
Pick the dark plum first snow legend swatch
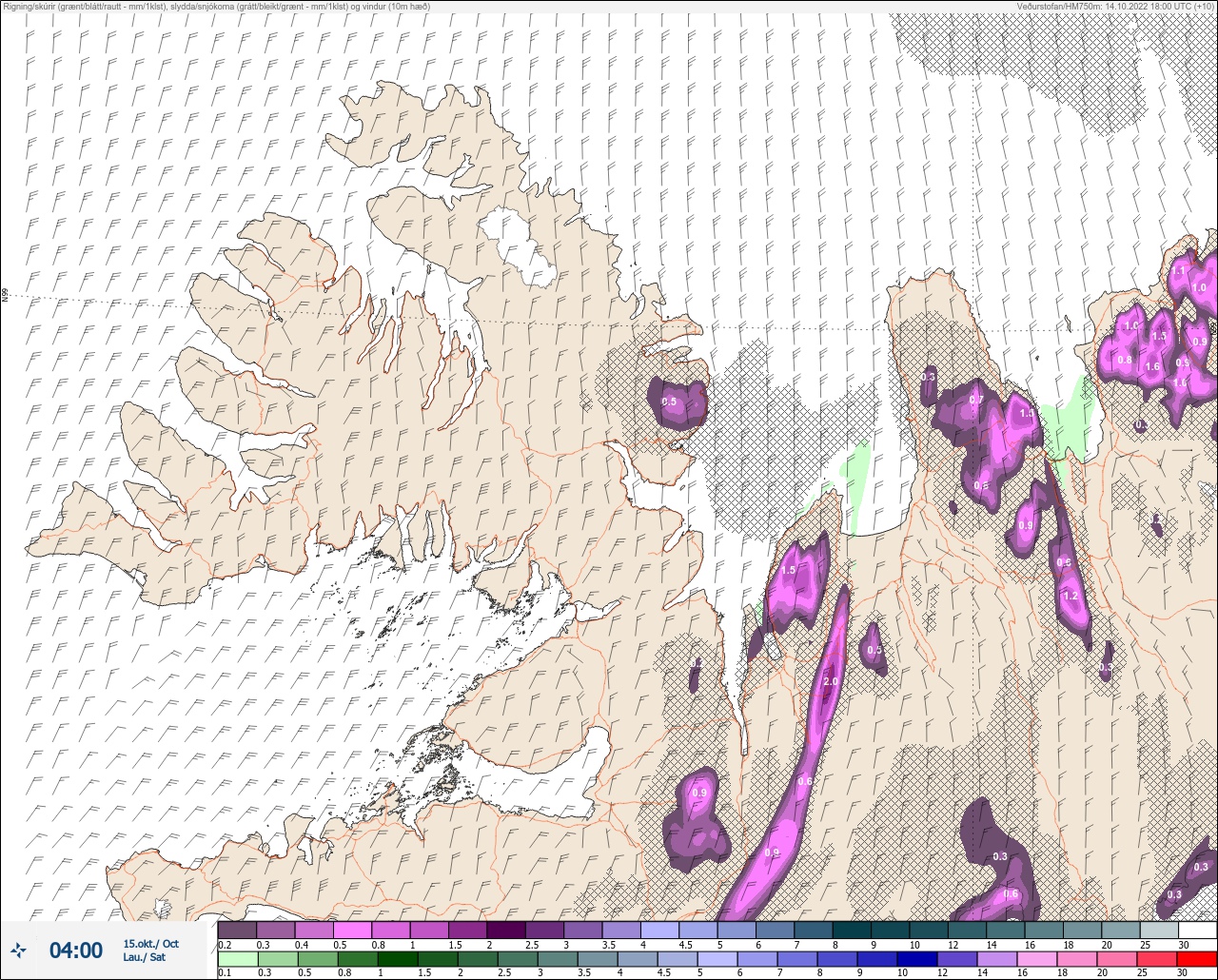[237, 930]
